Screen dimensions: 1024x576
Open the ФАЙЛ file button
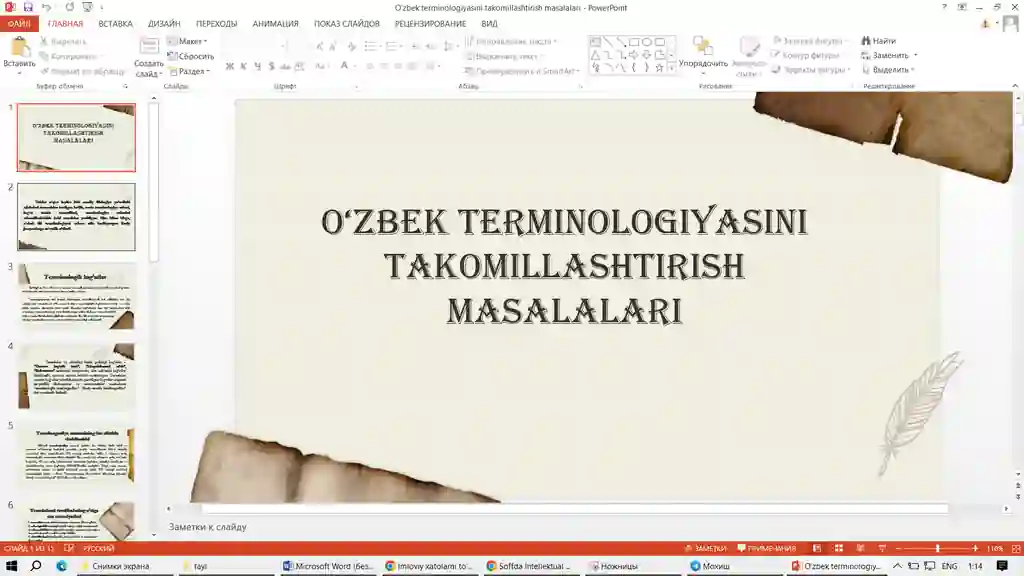coord(18,23)
